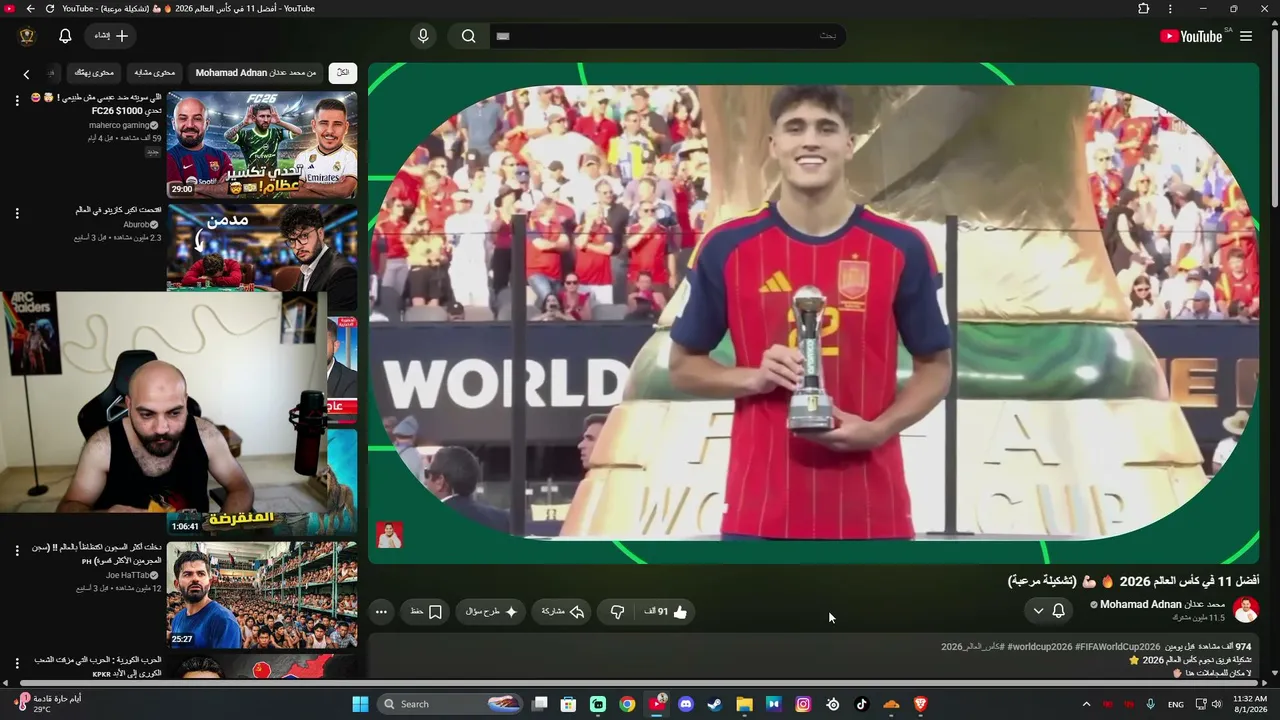The image size is (1280, 720).
Task: Open options for the Korean war video
Action: 17,663
